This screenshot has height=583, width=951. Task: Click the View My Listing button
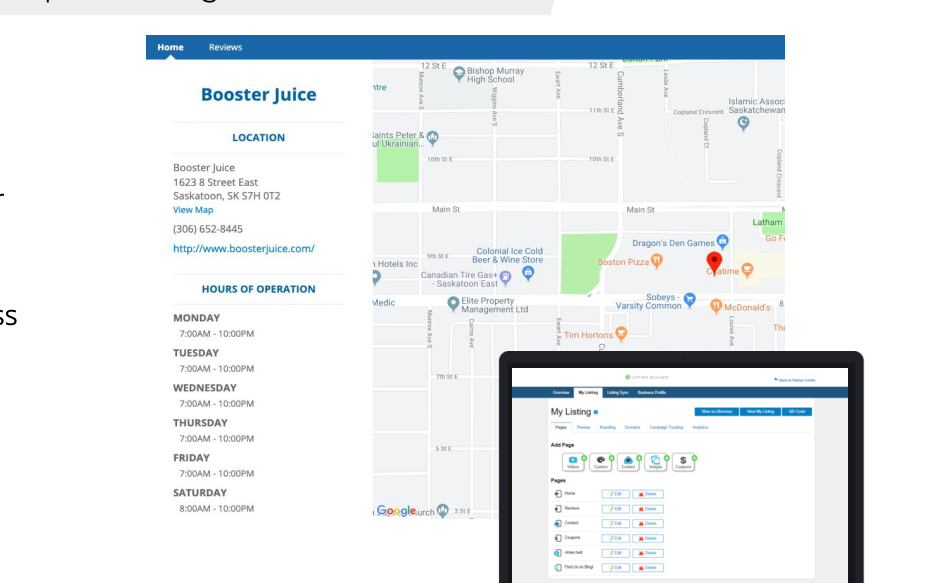pos(761,412)
